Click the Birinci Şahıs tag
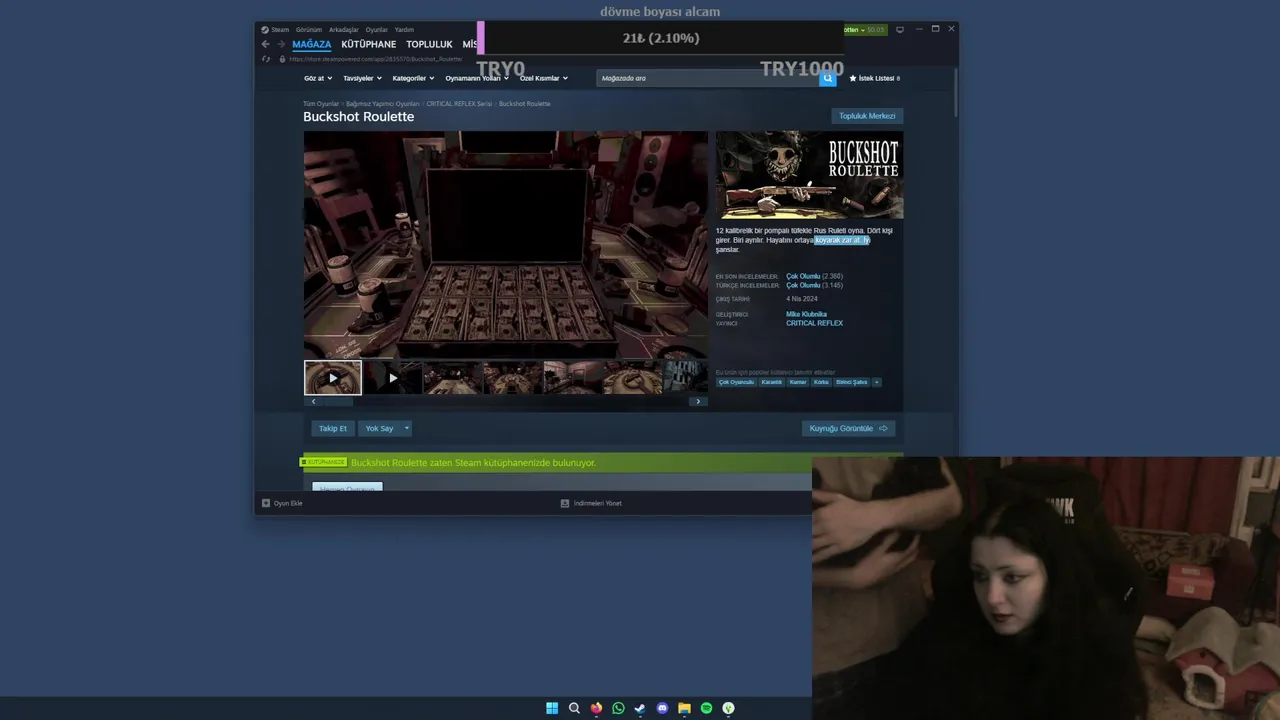 (x=852, y=382)
